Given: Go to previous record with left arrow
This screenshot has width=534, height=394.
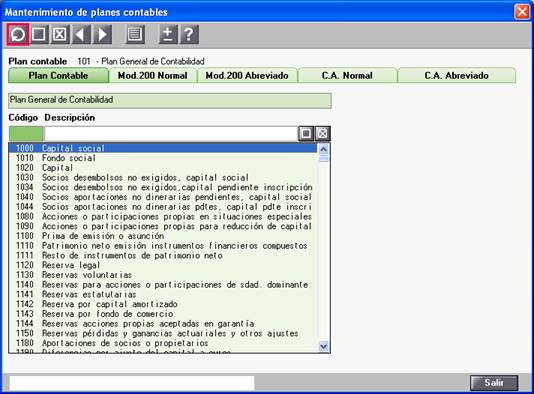Looking at the screenshot, I should coord(81,34).
